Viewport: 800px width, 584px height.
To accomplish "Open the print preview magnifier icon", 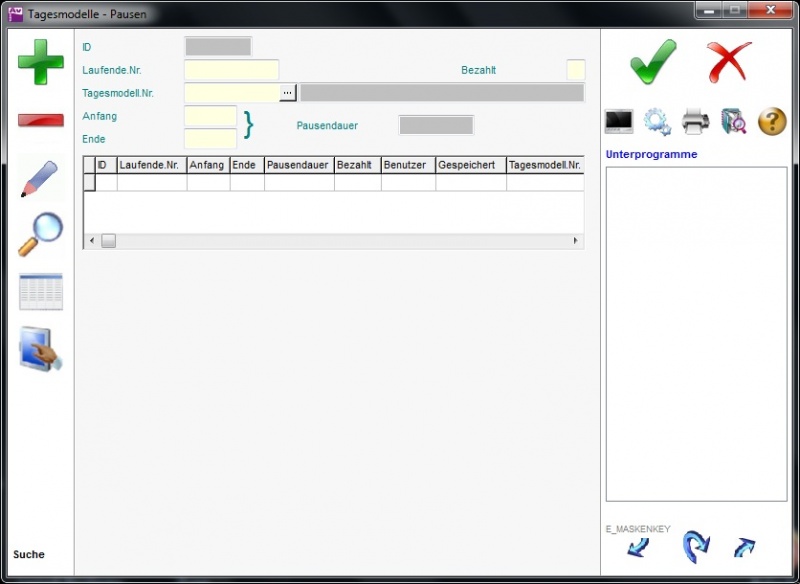I will [x=734, y=122].
